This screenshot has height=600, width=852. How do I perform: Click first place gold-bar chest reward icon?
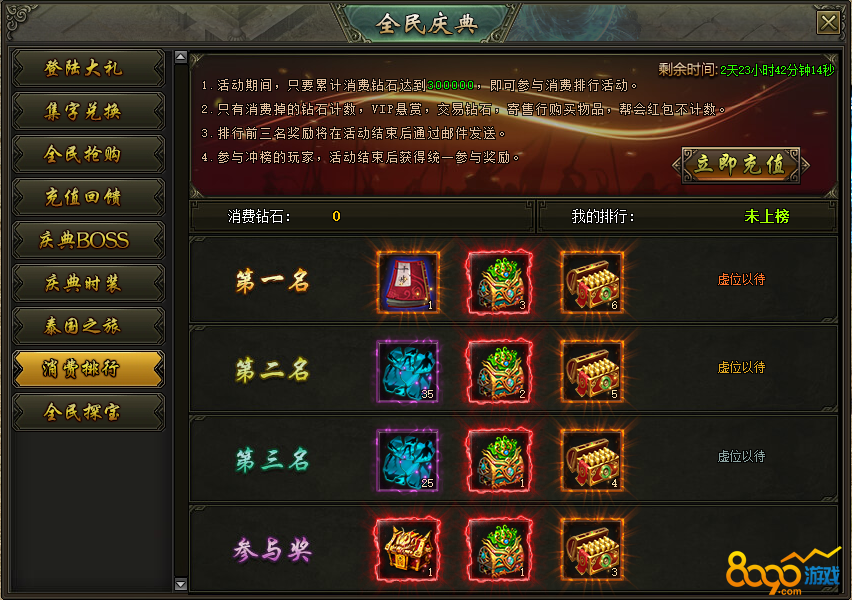pyautogui.click(x=592, y=282)
